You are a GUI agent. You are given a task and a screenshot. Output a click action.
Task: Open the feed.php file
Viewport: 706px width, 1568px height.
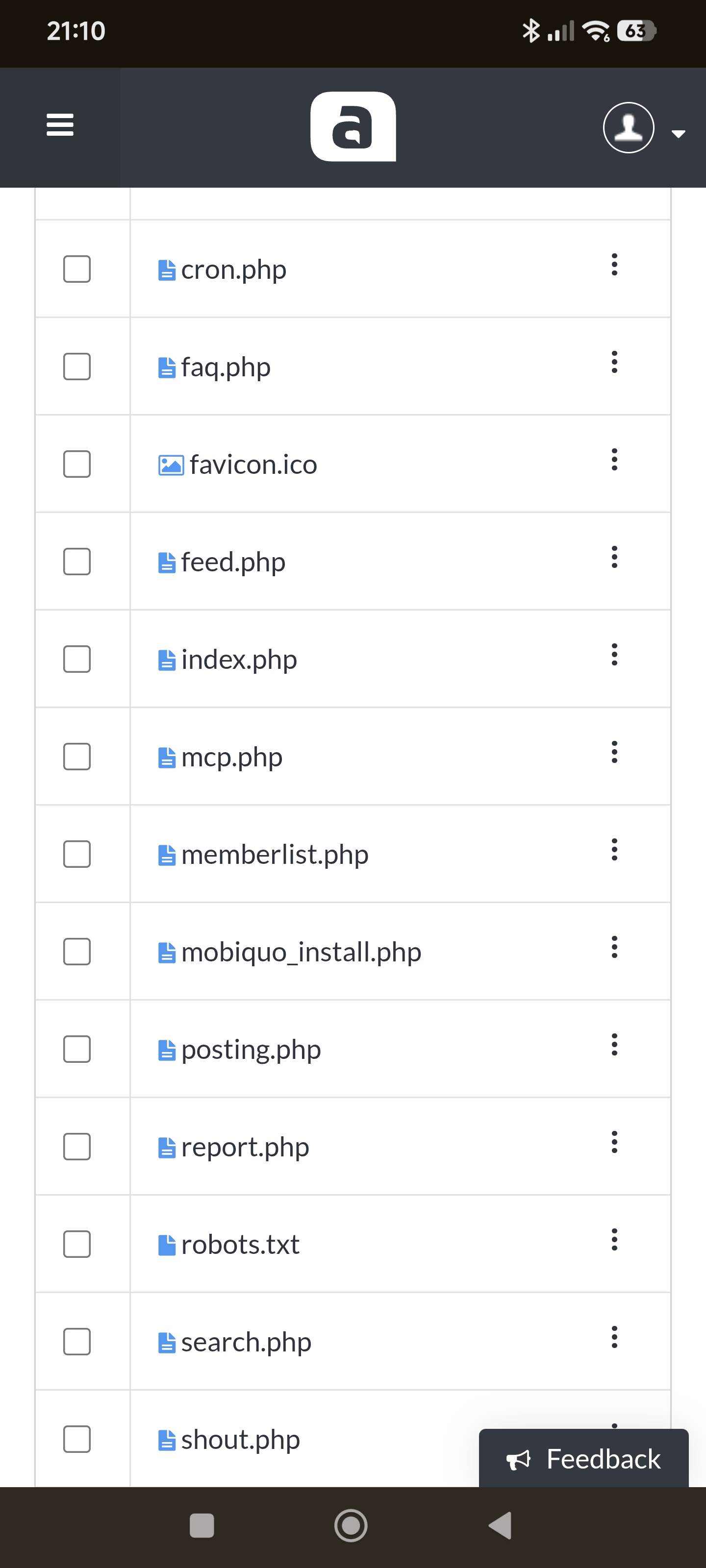(x=233, y=562)
